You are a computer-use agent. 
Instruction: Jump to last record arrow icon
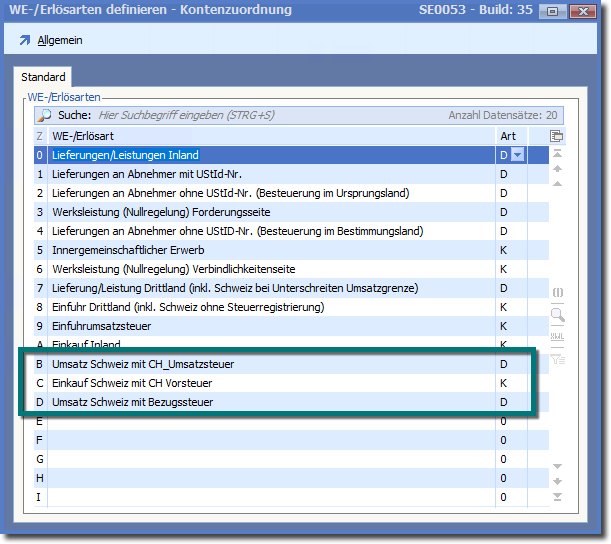pos(557,497)
